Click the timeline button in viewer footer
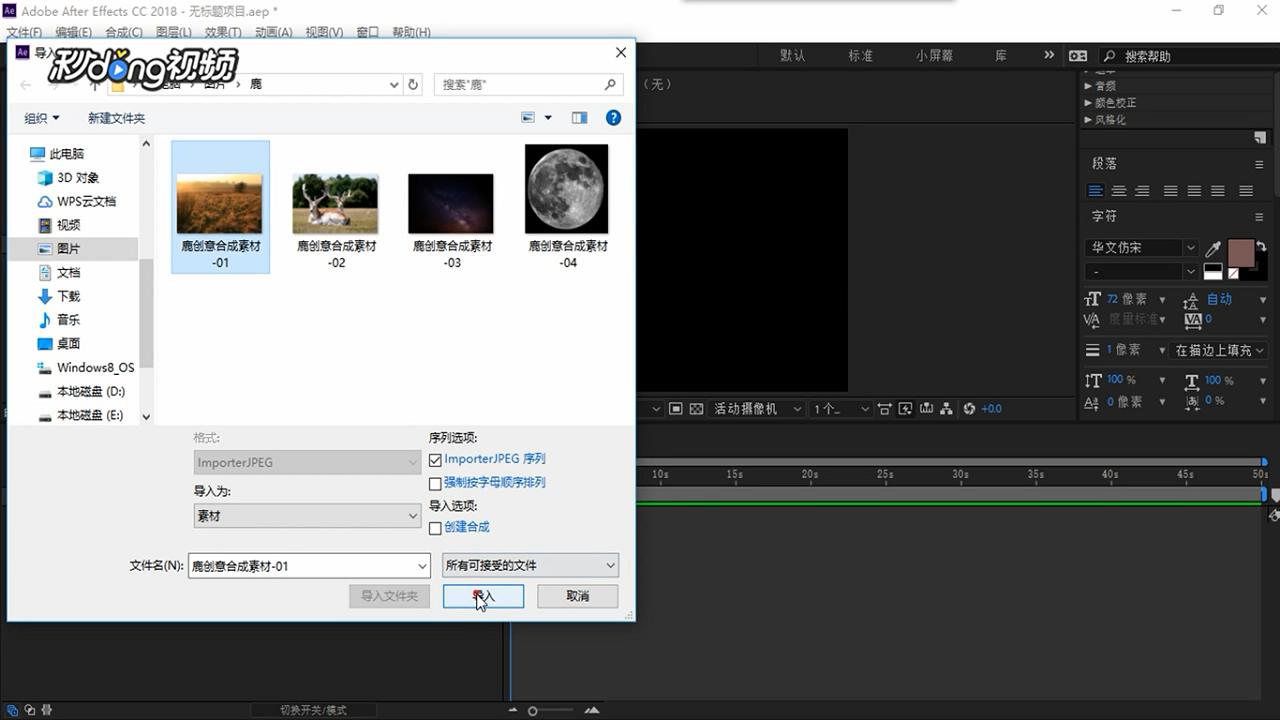 pos(926,409)
